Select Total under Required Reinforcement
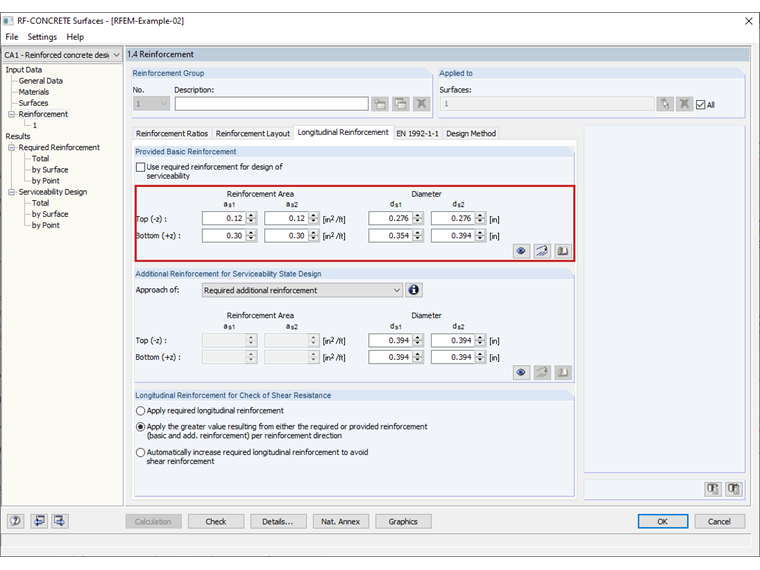 point(40,158)
